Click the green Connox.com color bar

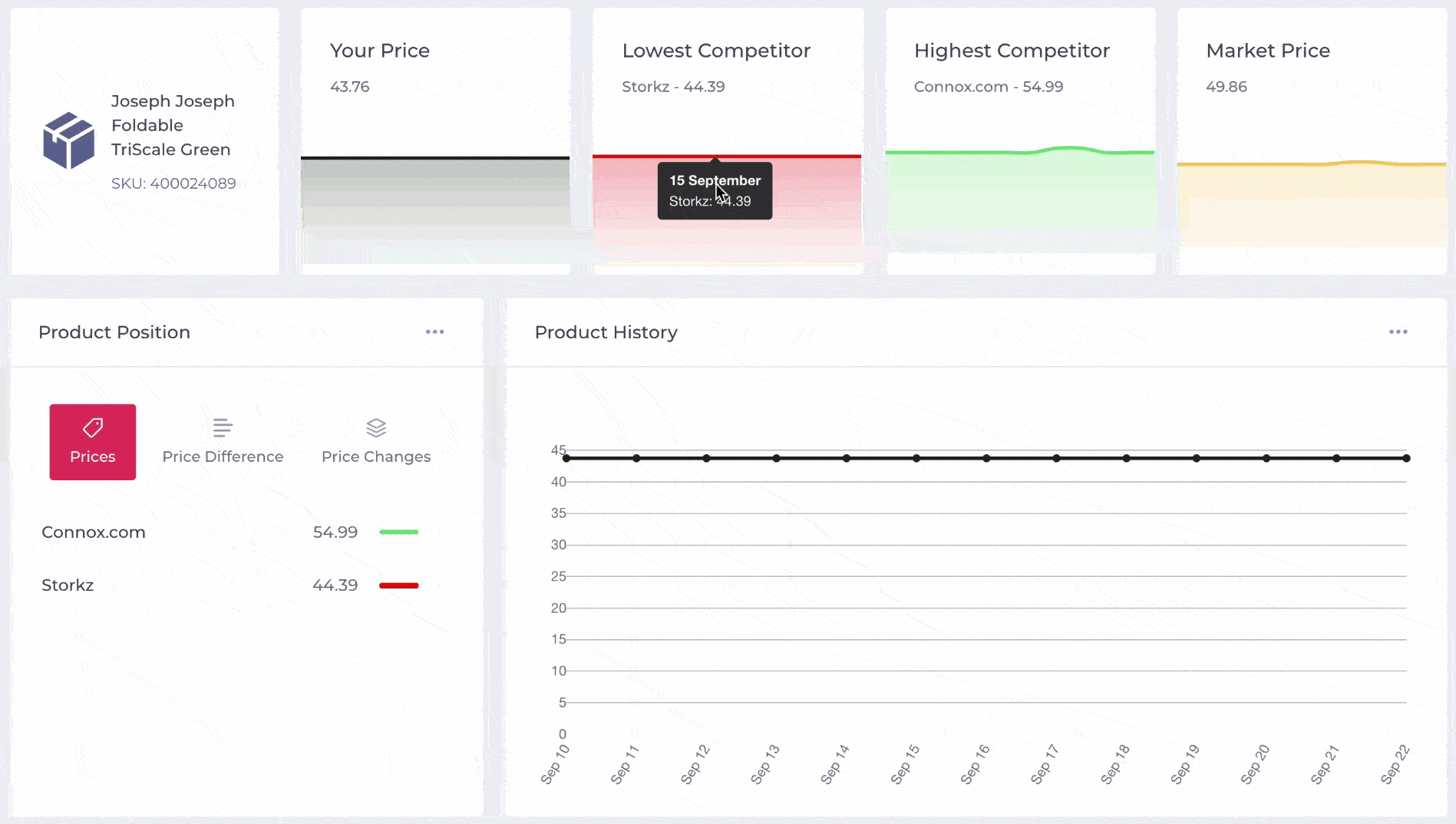click(399, 532)
